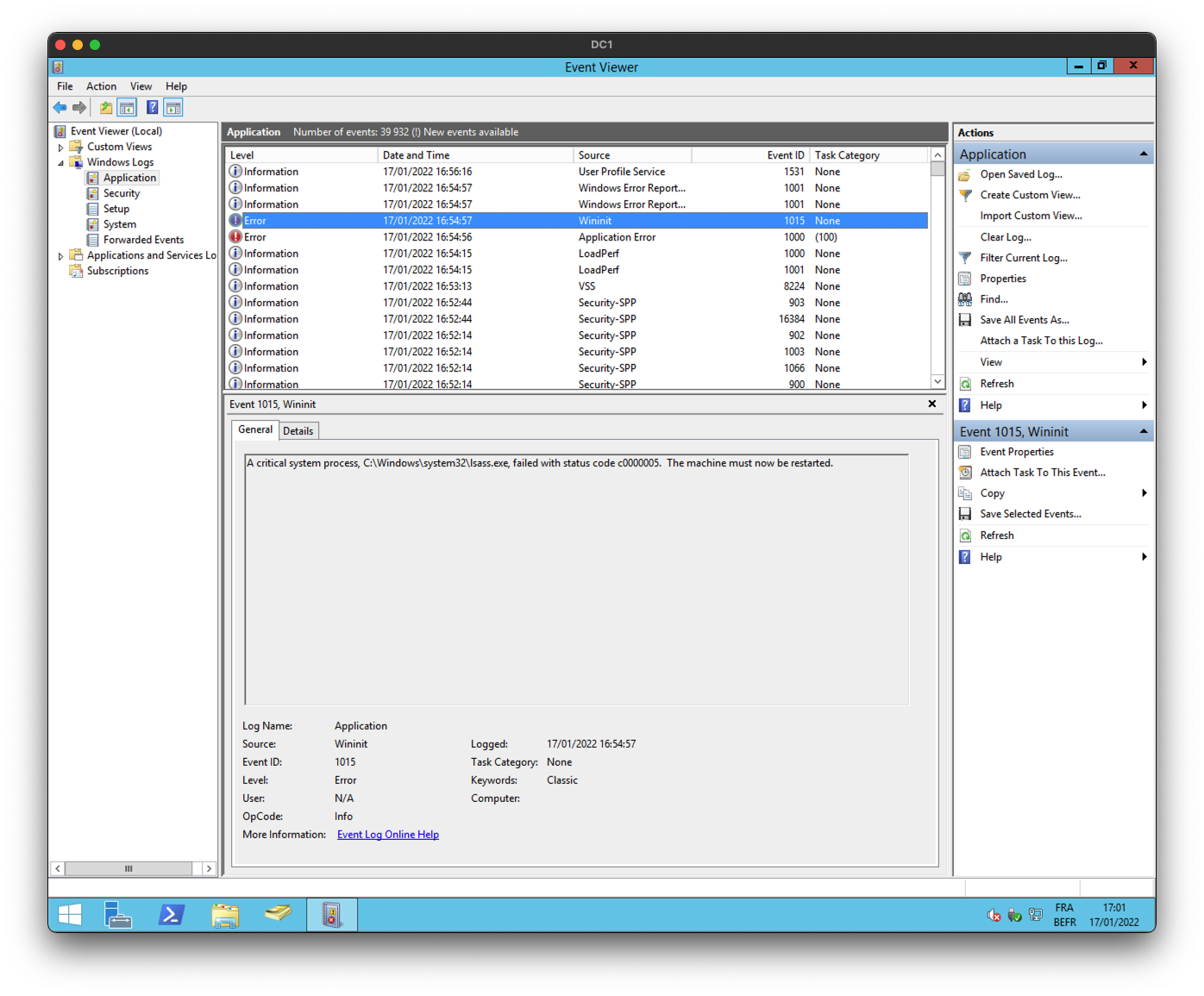Click the blue Help toolbar icon

(152, 108)
